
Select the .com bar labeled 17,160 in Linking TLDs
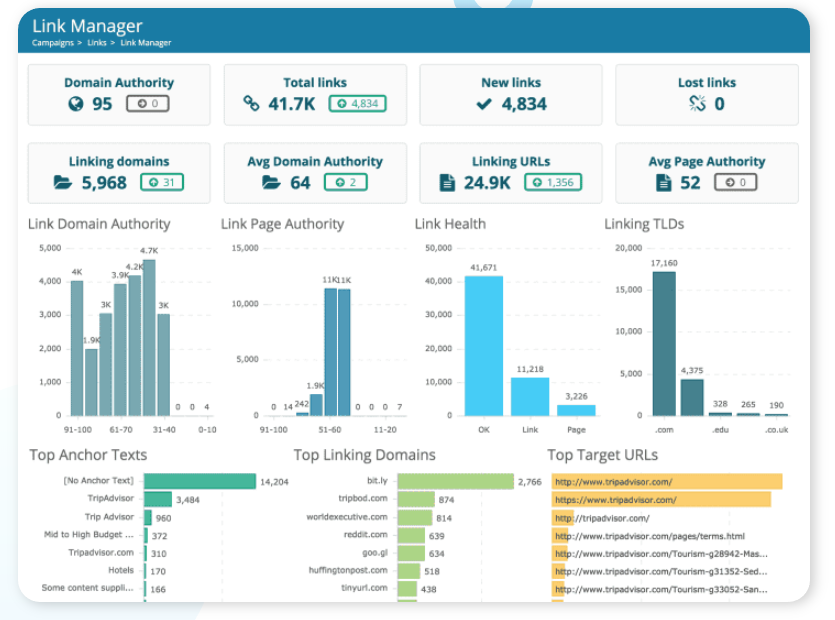coord(664,344)
